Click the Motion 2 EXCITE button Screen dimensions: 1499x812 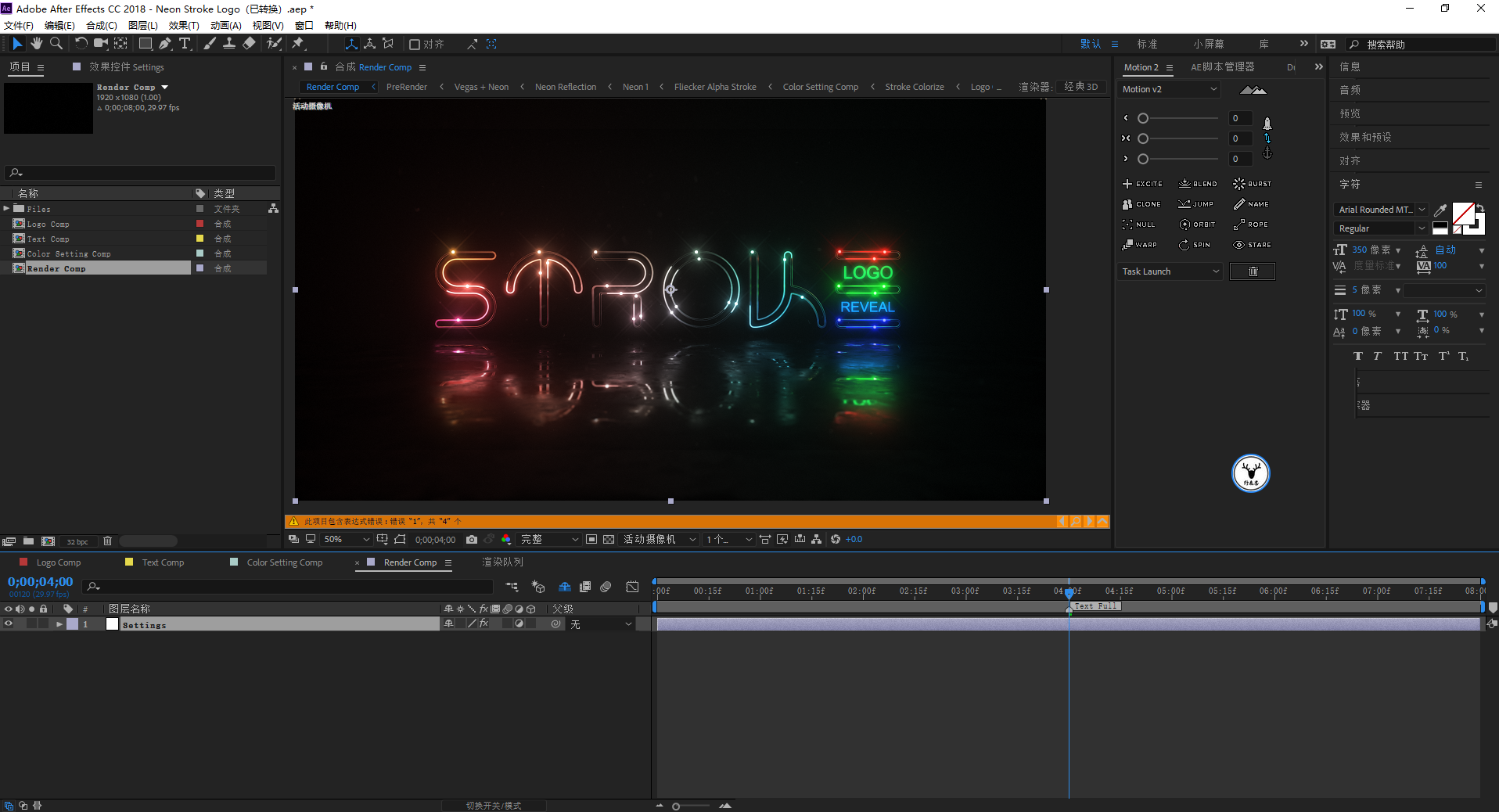1142,184
